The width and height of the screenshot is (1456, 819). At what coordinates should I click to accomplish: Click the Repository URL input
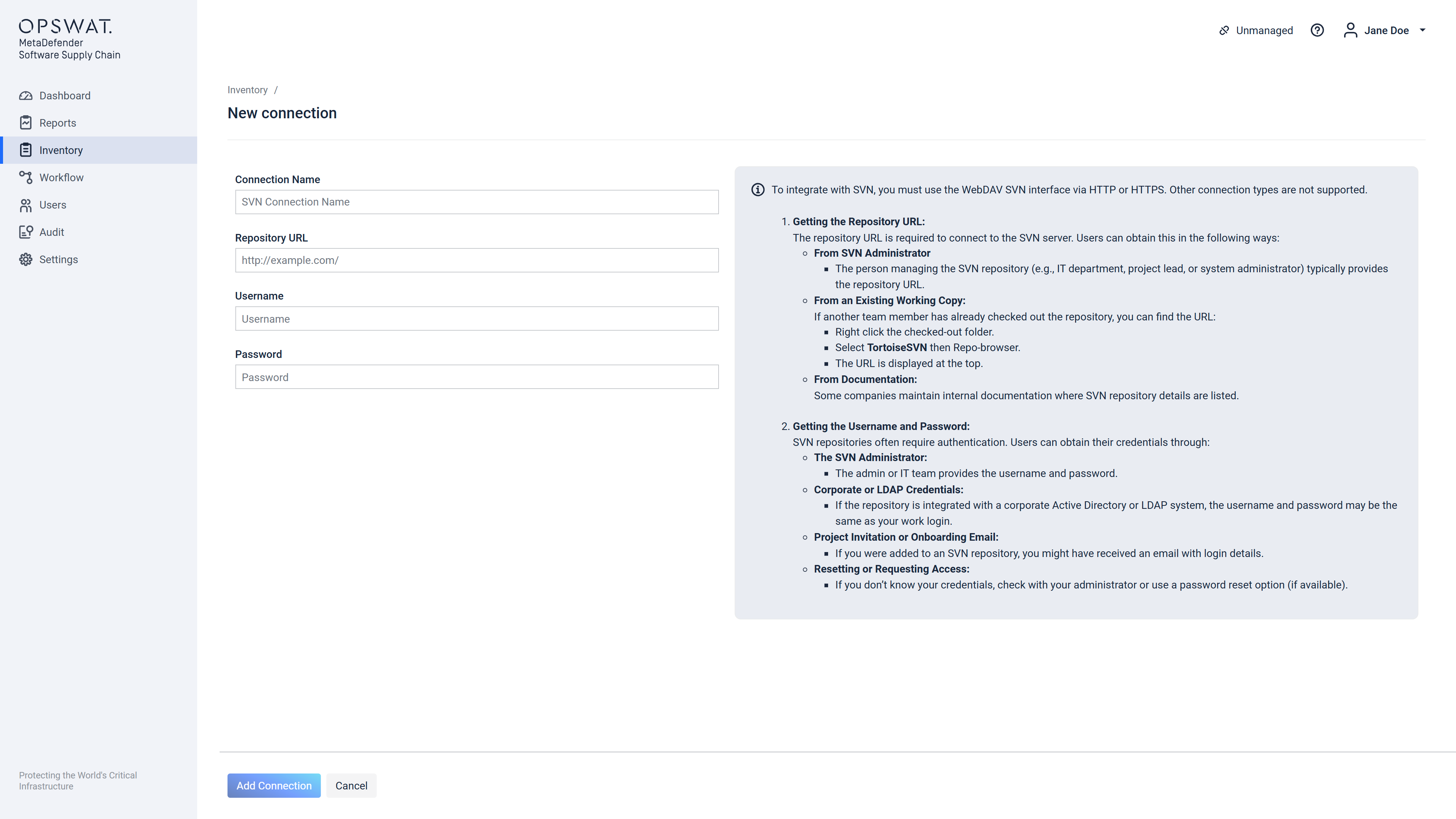[477, 260]
